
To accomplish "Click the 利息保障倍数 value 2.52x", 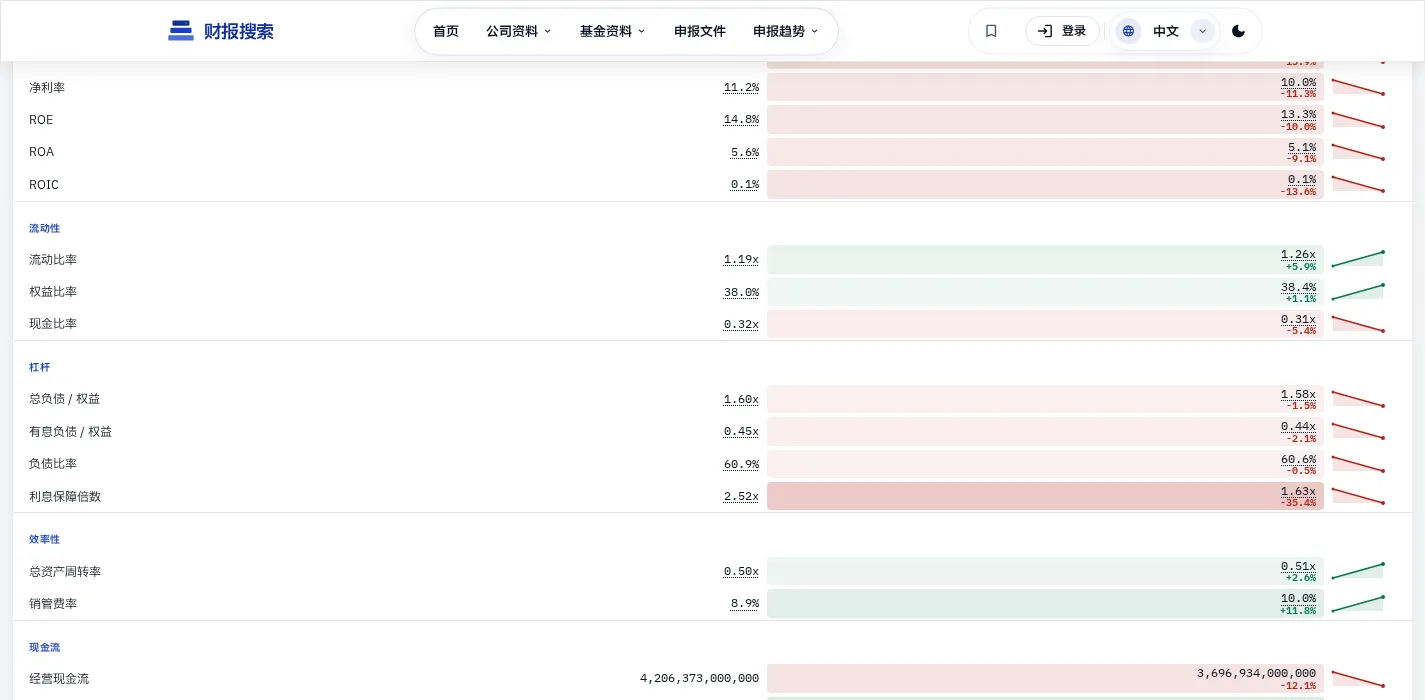I will pyautogui.click(x=741, y=496).
